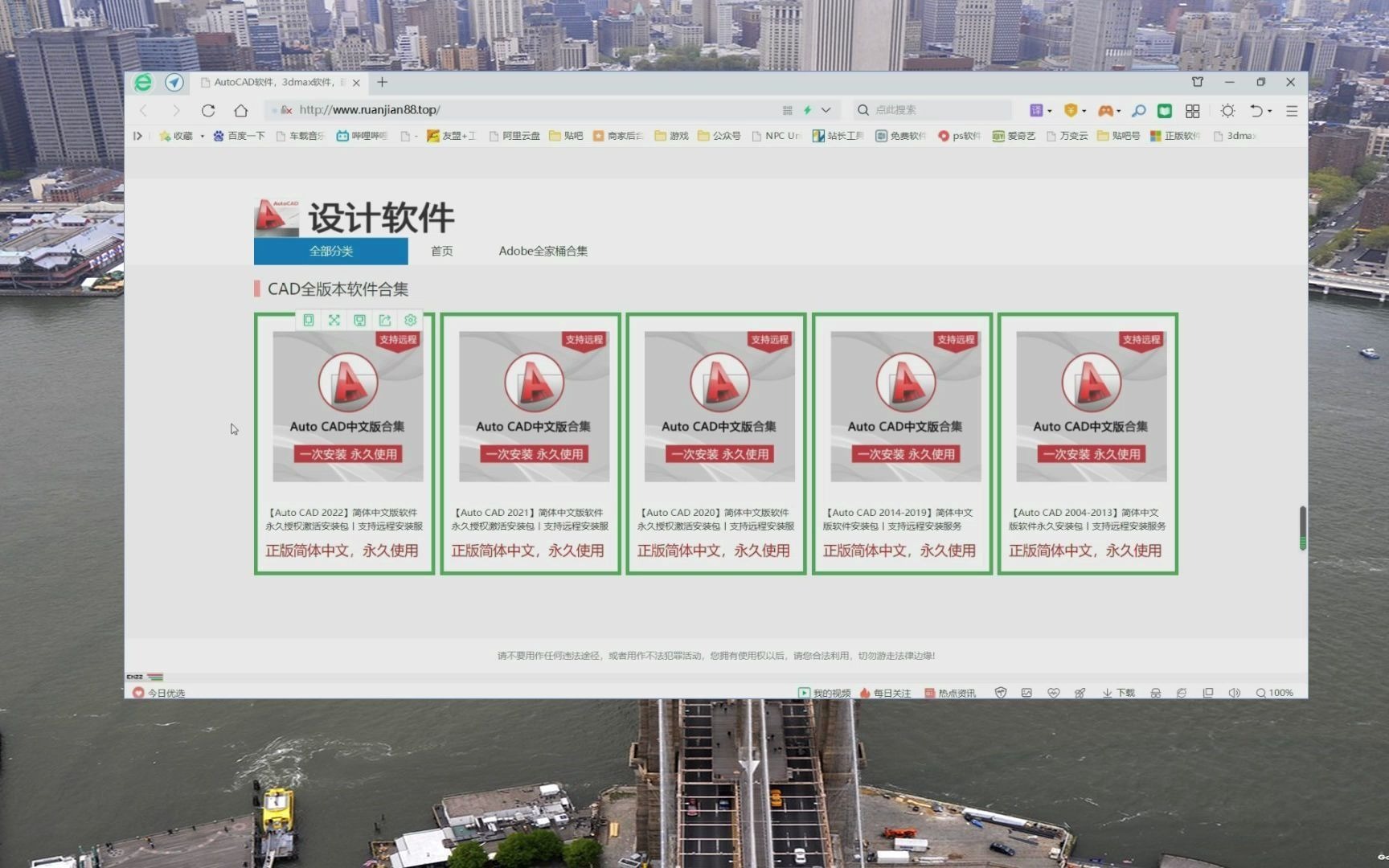Click the 点此搜索 search box

tap(932, 110)
